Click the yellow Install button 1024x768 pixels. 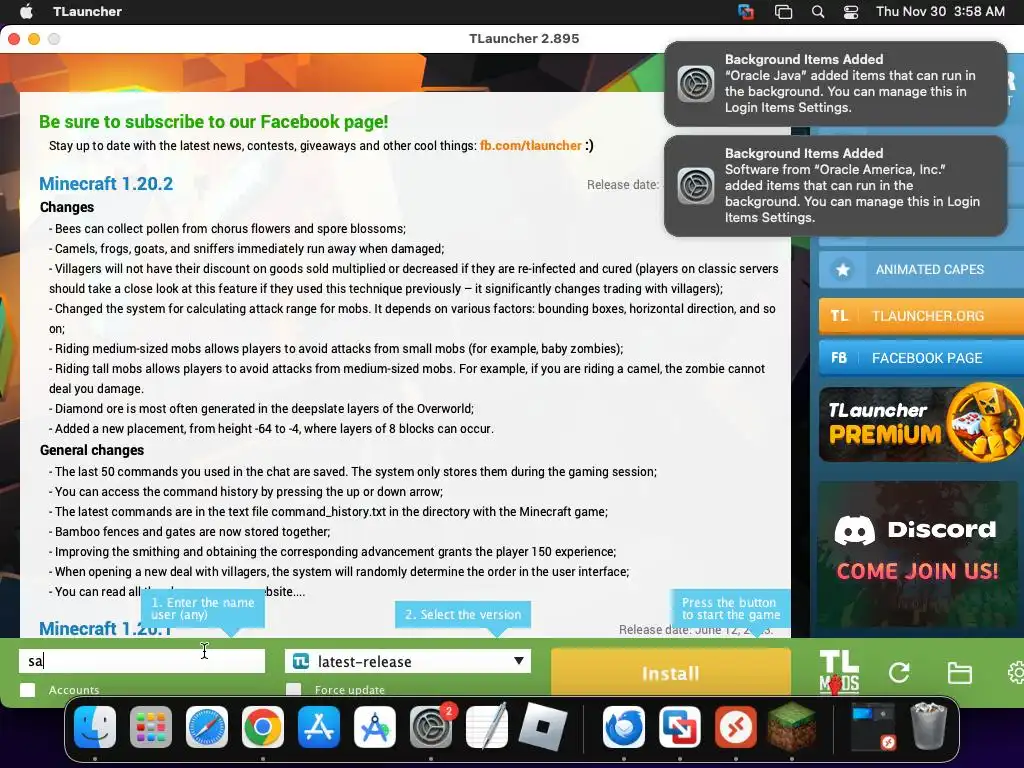point(671,672)
